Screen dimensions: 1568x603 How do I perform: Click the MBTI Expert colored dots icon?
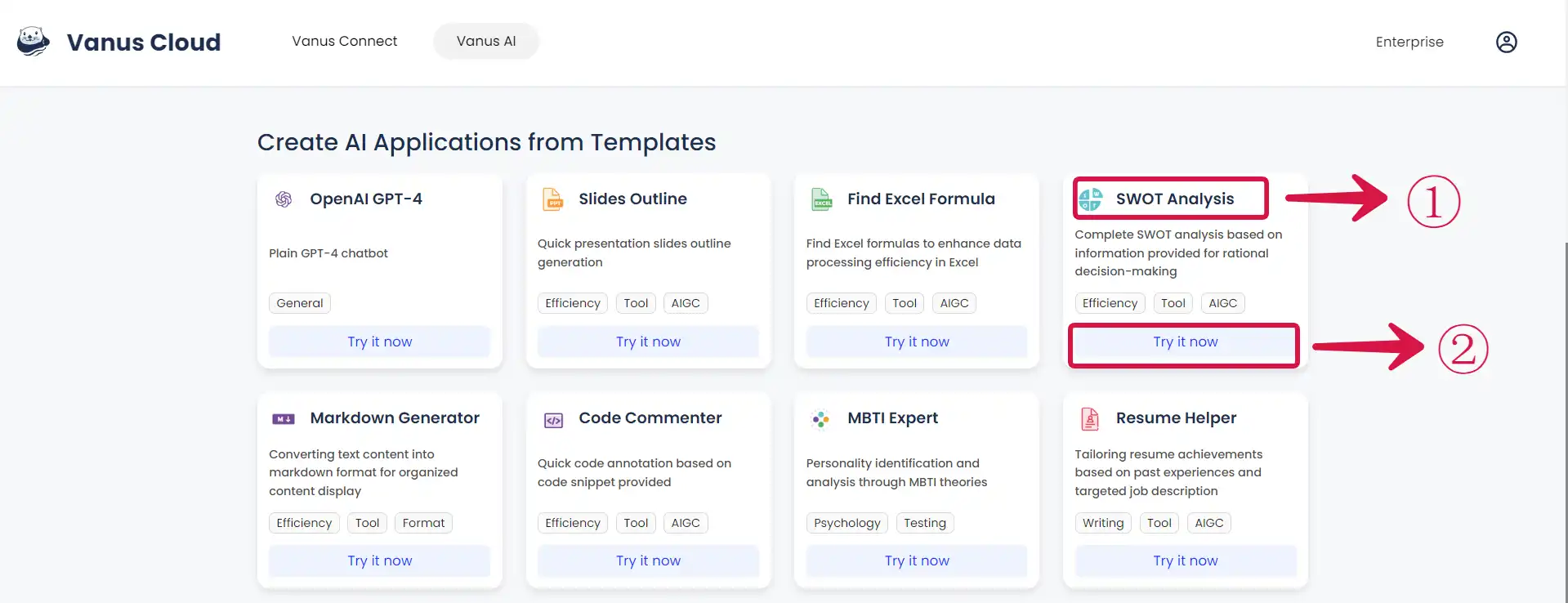point(821,419)
